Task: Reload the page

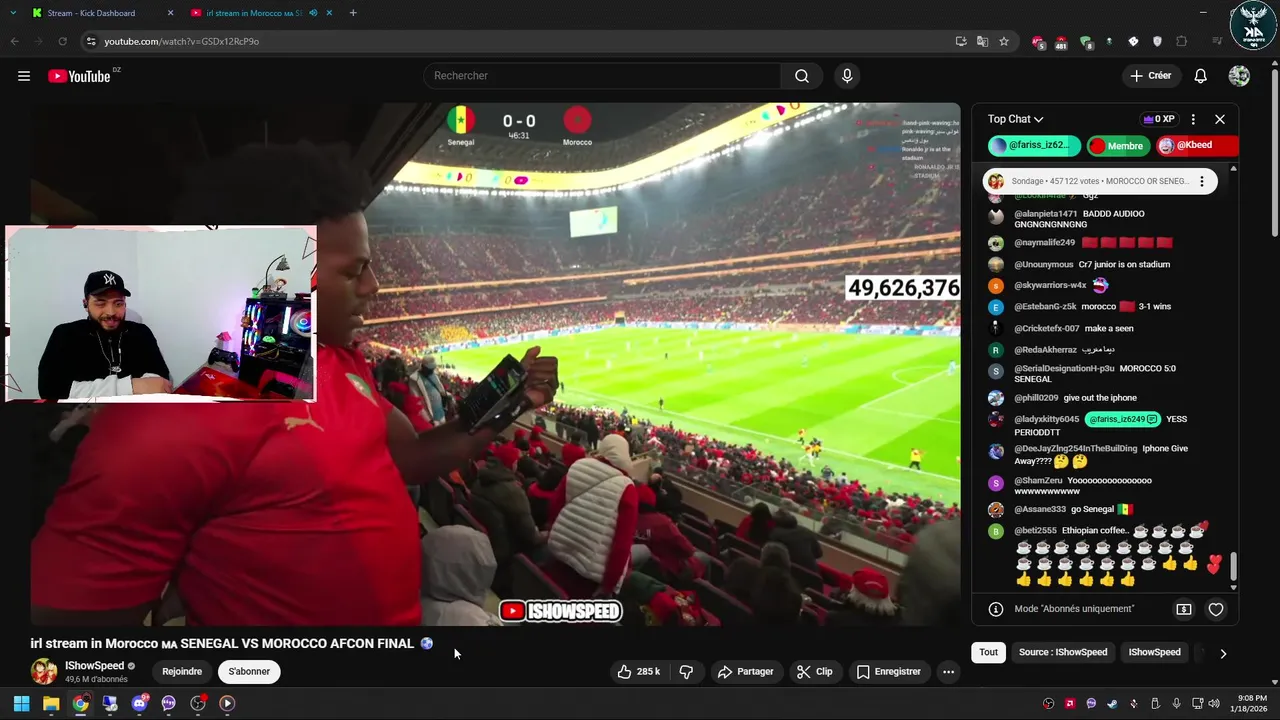Action: [62, 41]
